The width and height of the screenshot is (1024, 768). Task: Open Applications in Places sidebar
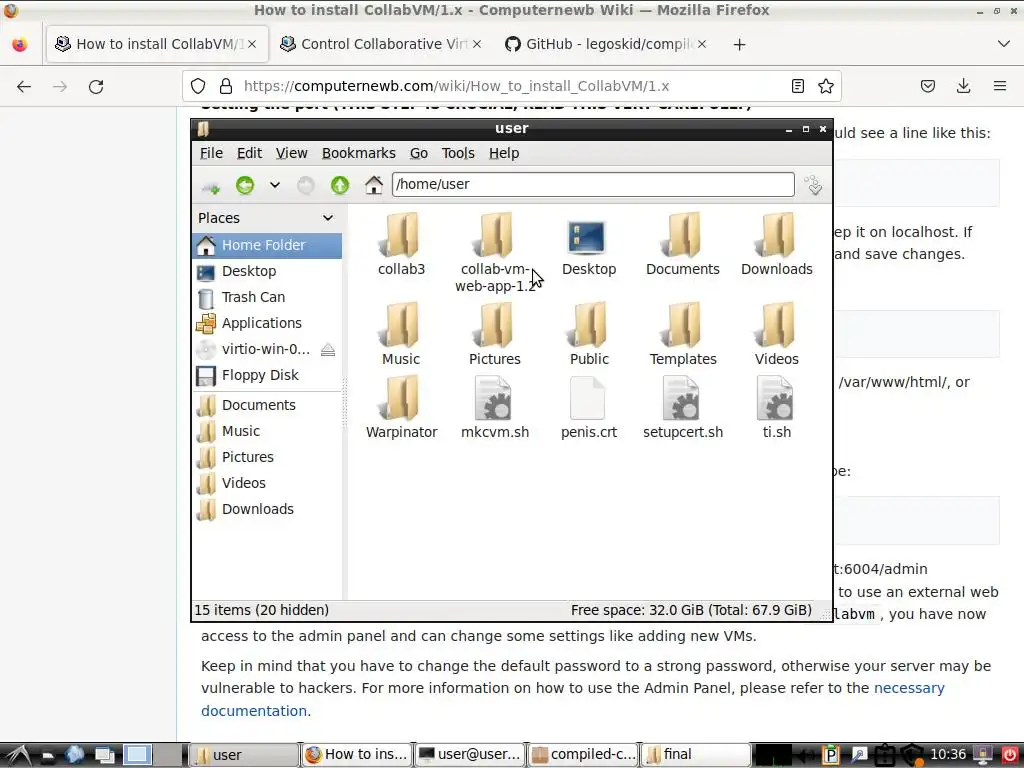click(267, 323)
